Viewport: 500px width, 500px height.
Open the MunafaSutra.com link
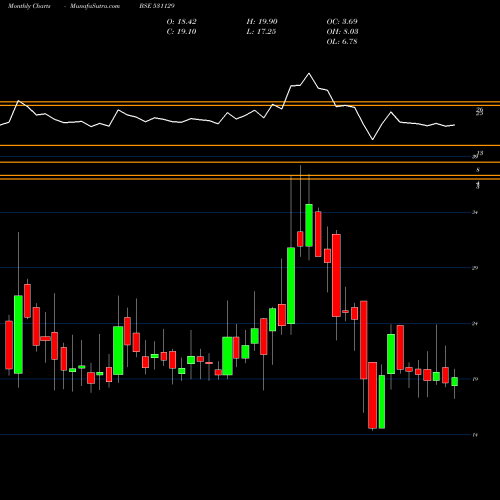95,6
